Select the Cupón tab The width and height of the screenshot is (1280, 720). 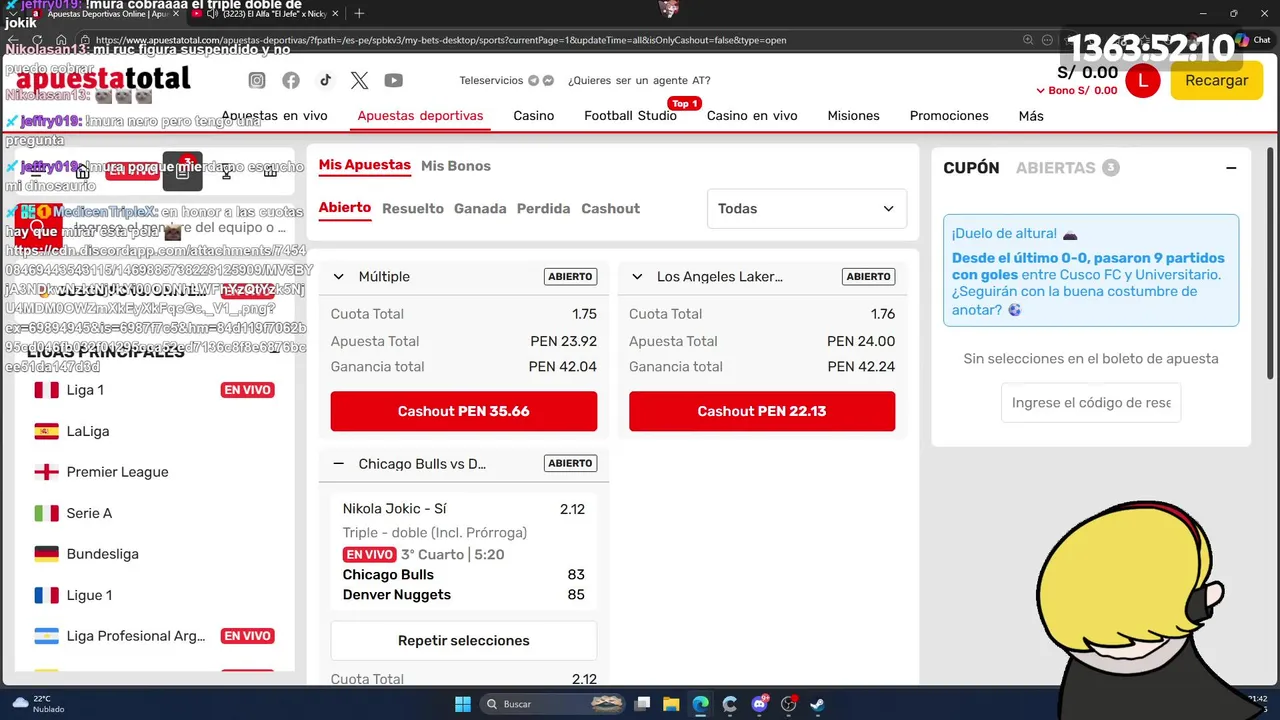971,168
